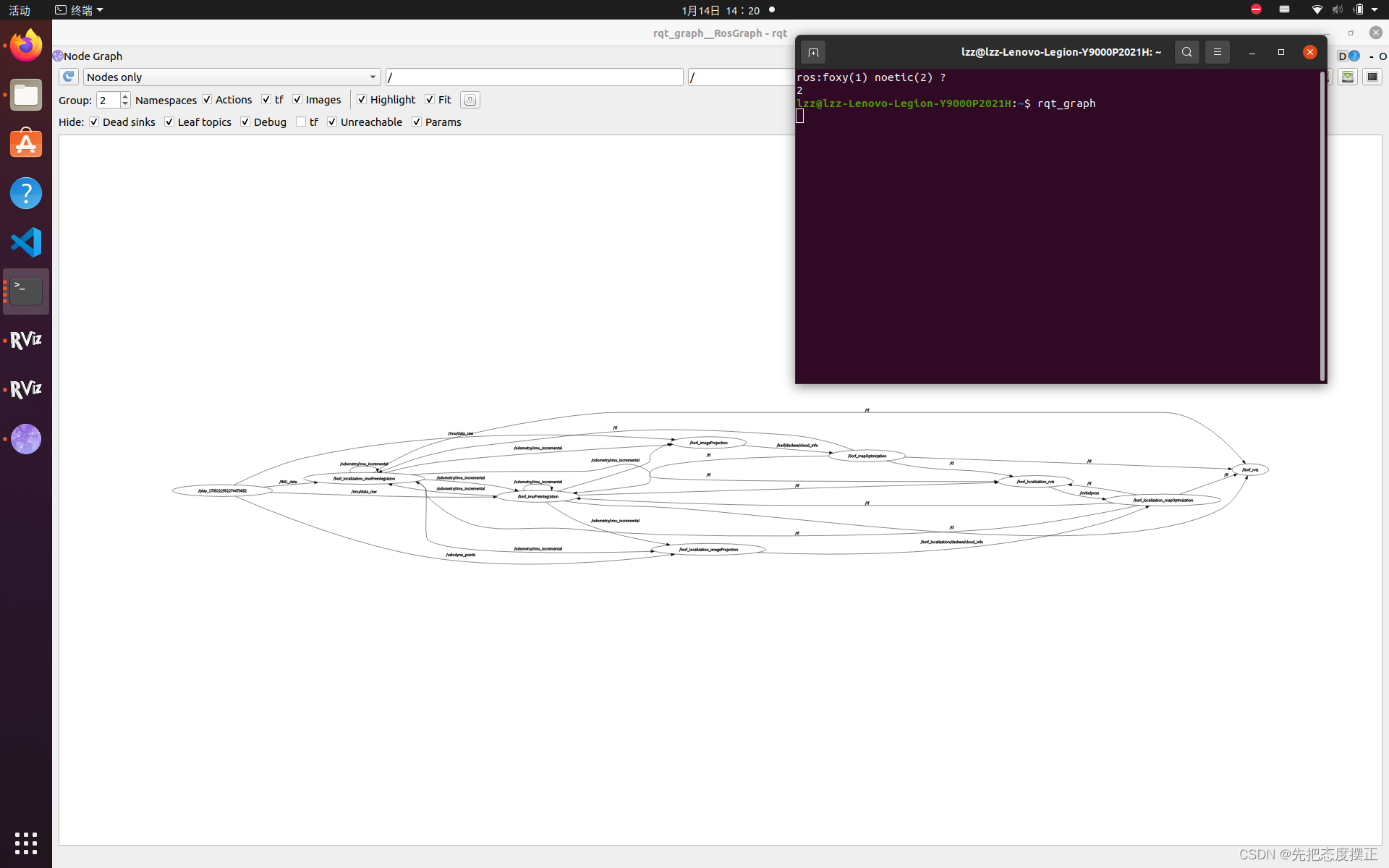Viewport: 1389px width, 868px height.
Task: Click the blue help question-mark icon in rqt
Action: pos(1354,56)
